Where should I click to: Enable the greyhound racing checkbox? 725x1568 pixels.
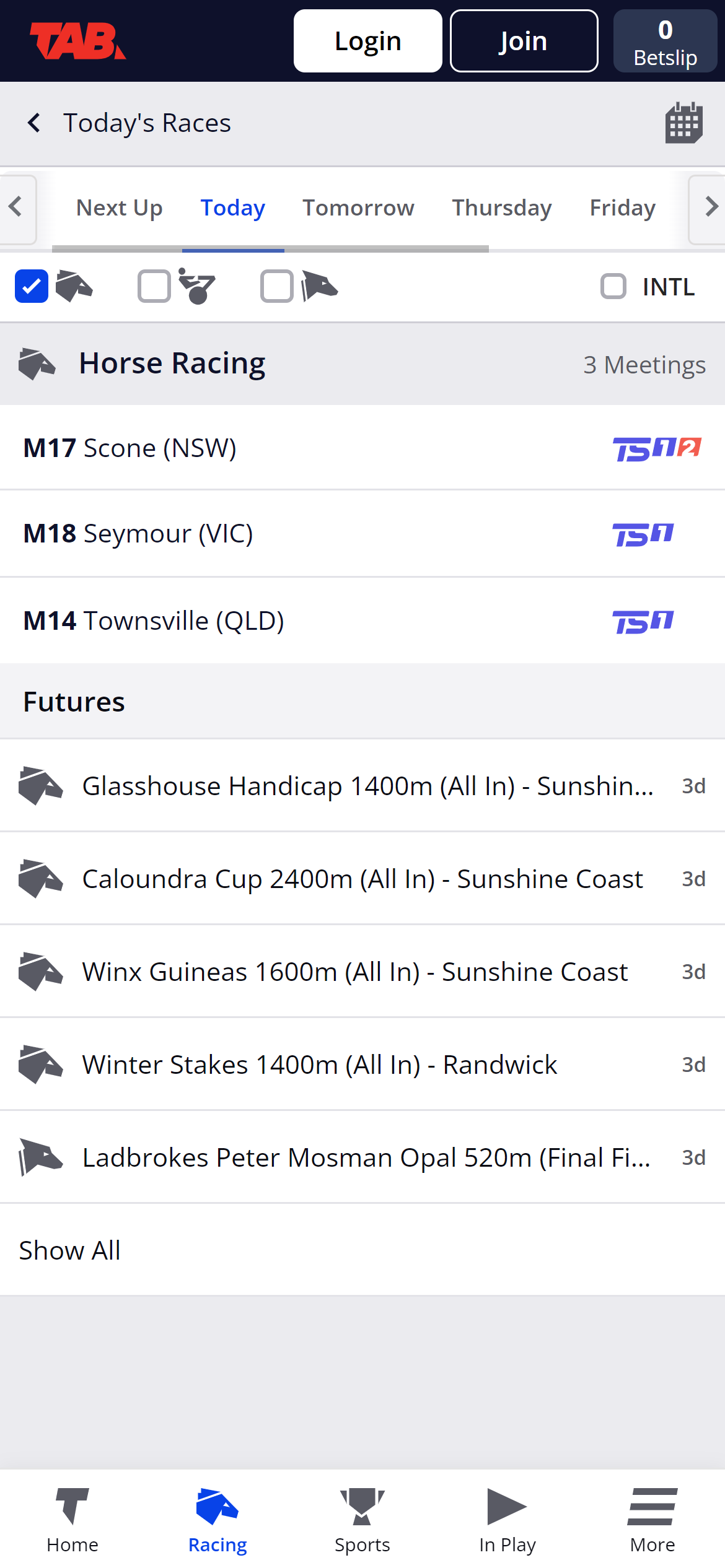click(x=276, y=287)
